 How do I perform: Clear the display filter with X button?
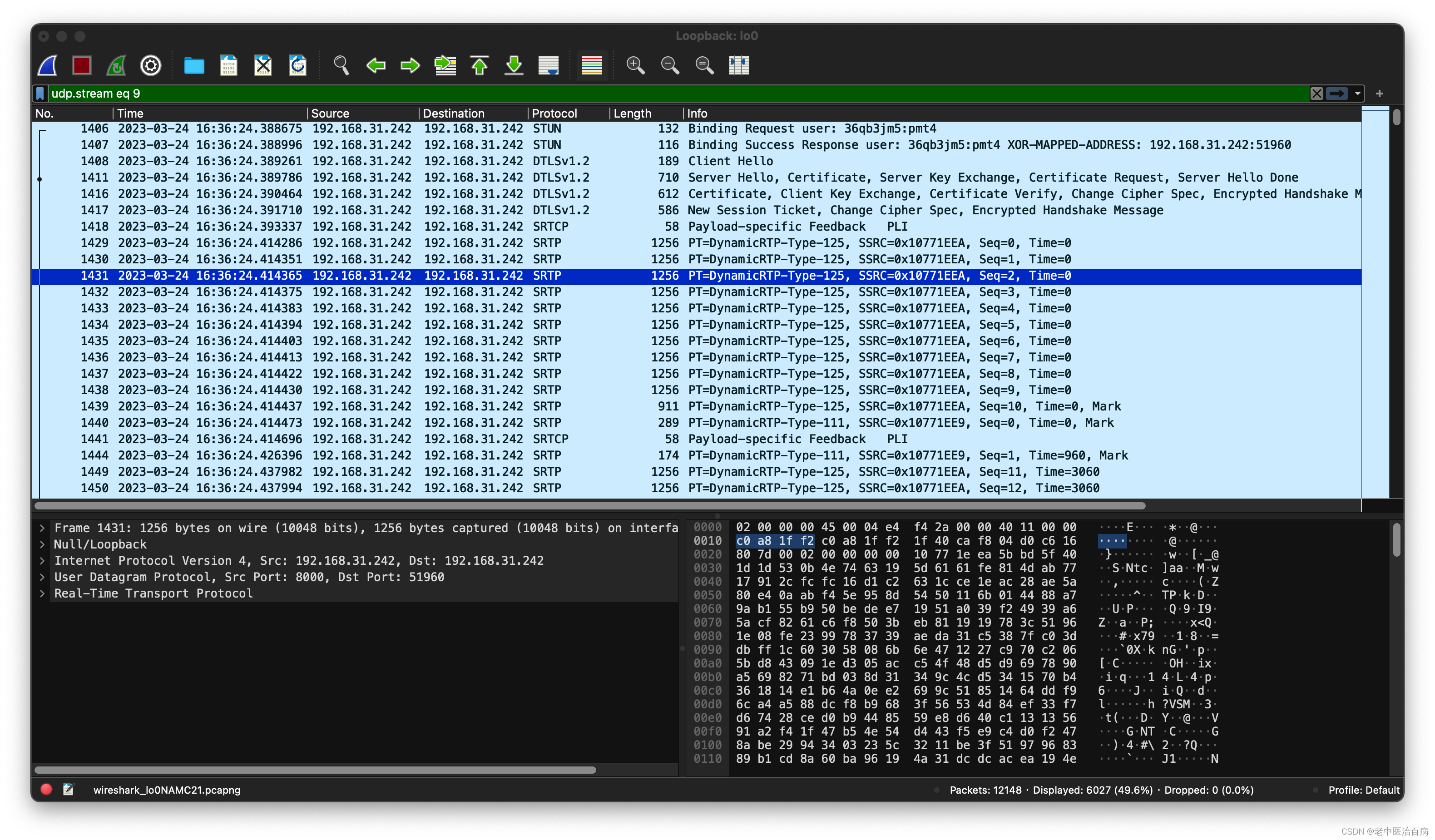click(x=1316, y=94)
